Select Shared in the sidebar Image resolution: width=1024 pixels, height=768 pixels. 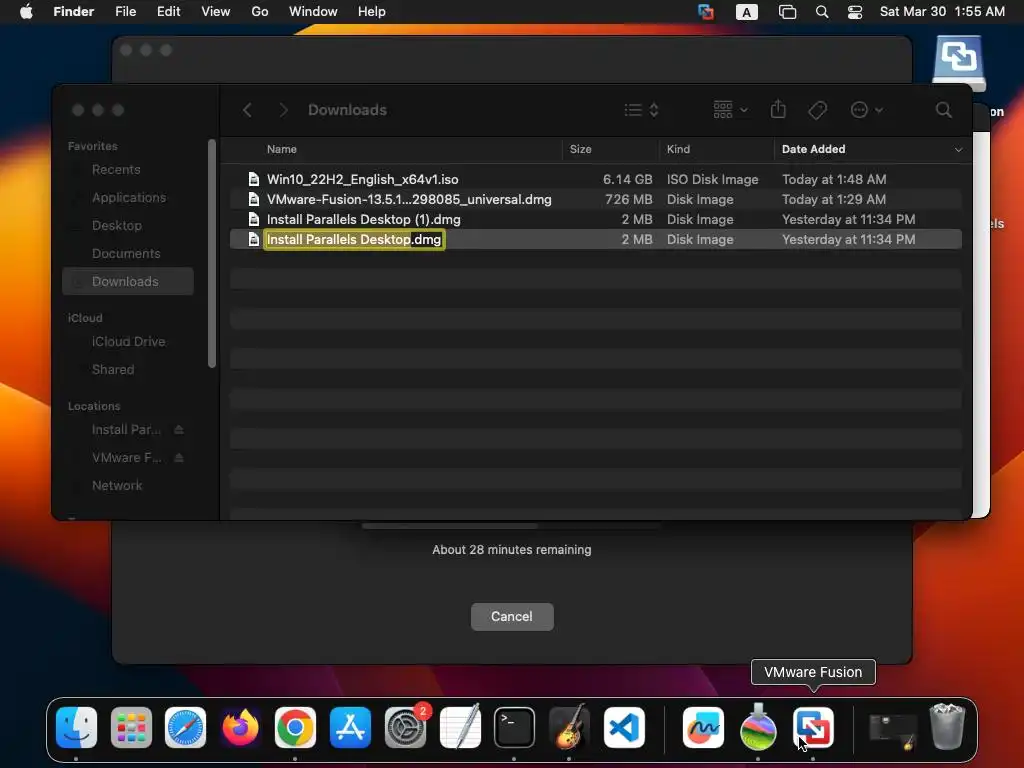point(128,370)
